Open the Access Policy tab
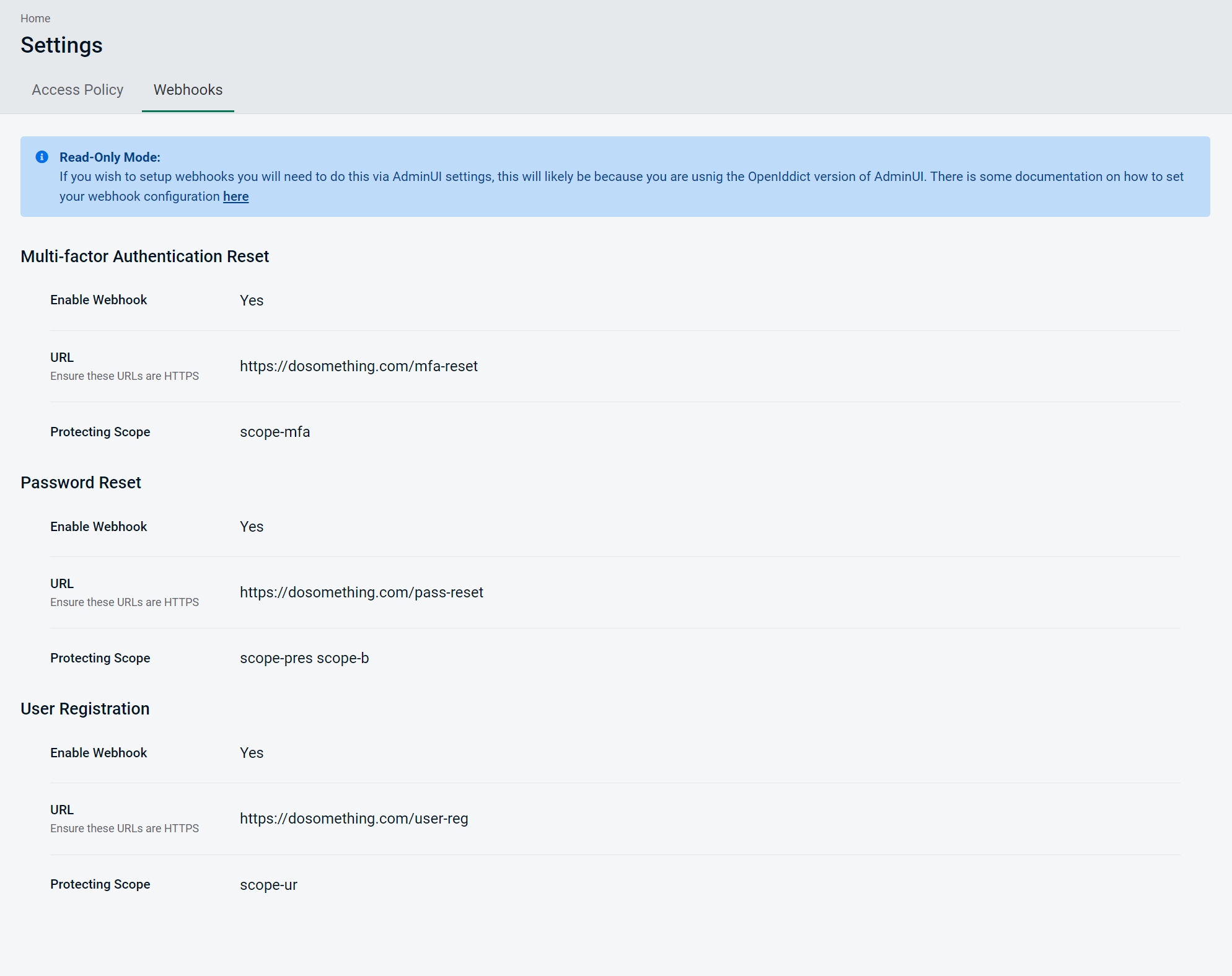Screen dimensions: 1232x976 coord(77,90)
